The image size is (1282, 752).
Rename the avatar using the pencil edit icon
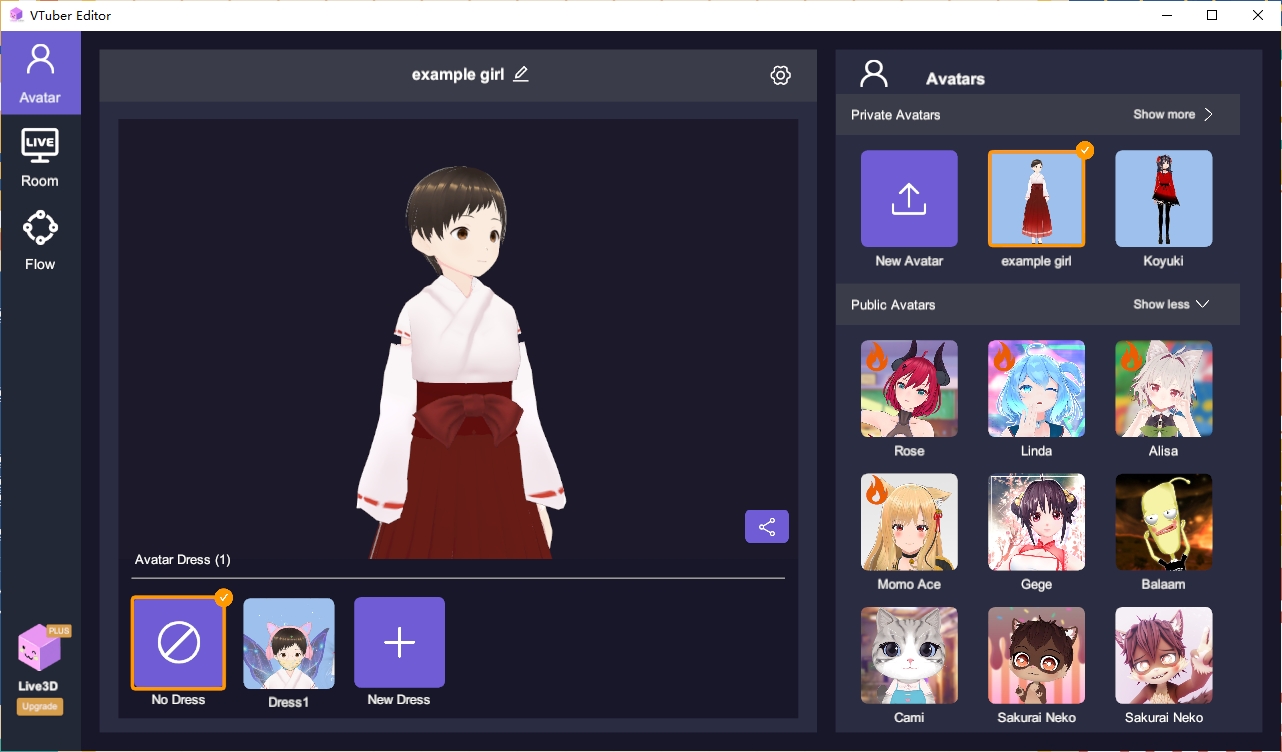(520, 73)
